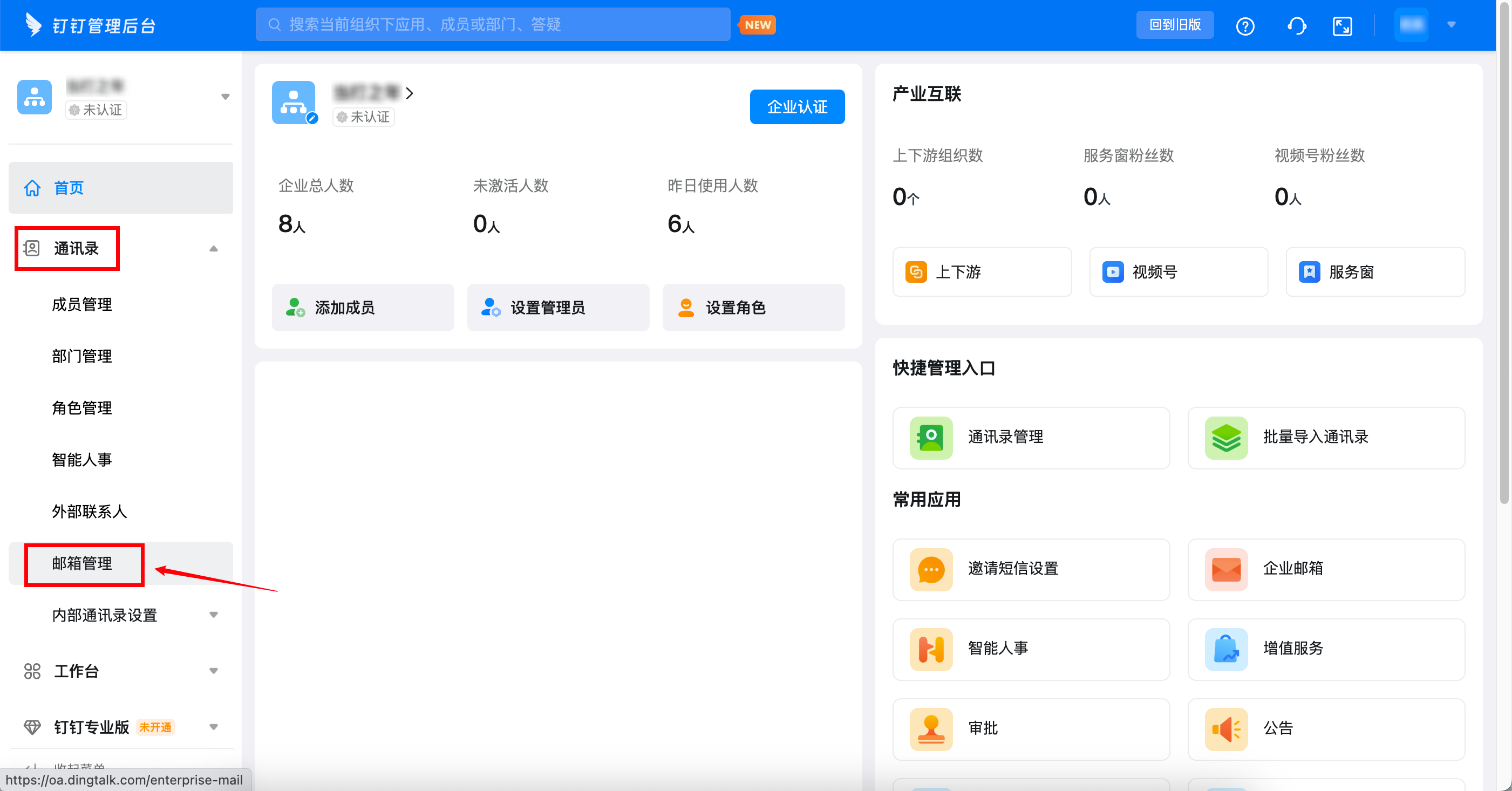Click the fullscreen expand icon in header
This screenshot has width=1512, height=791.
[x=1343, y=26]
